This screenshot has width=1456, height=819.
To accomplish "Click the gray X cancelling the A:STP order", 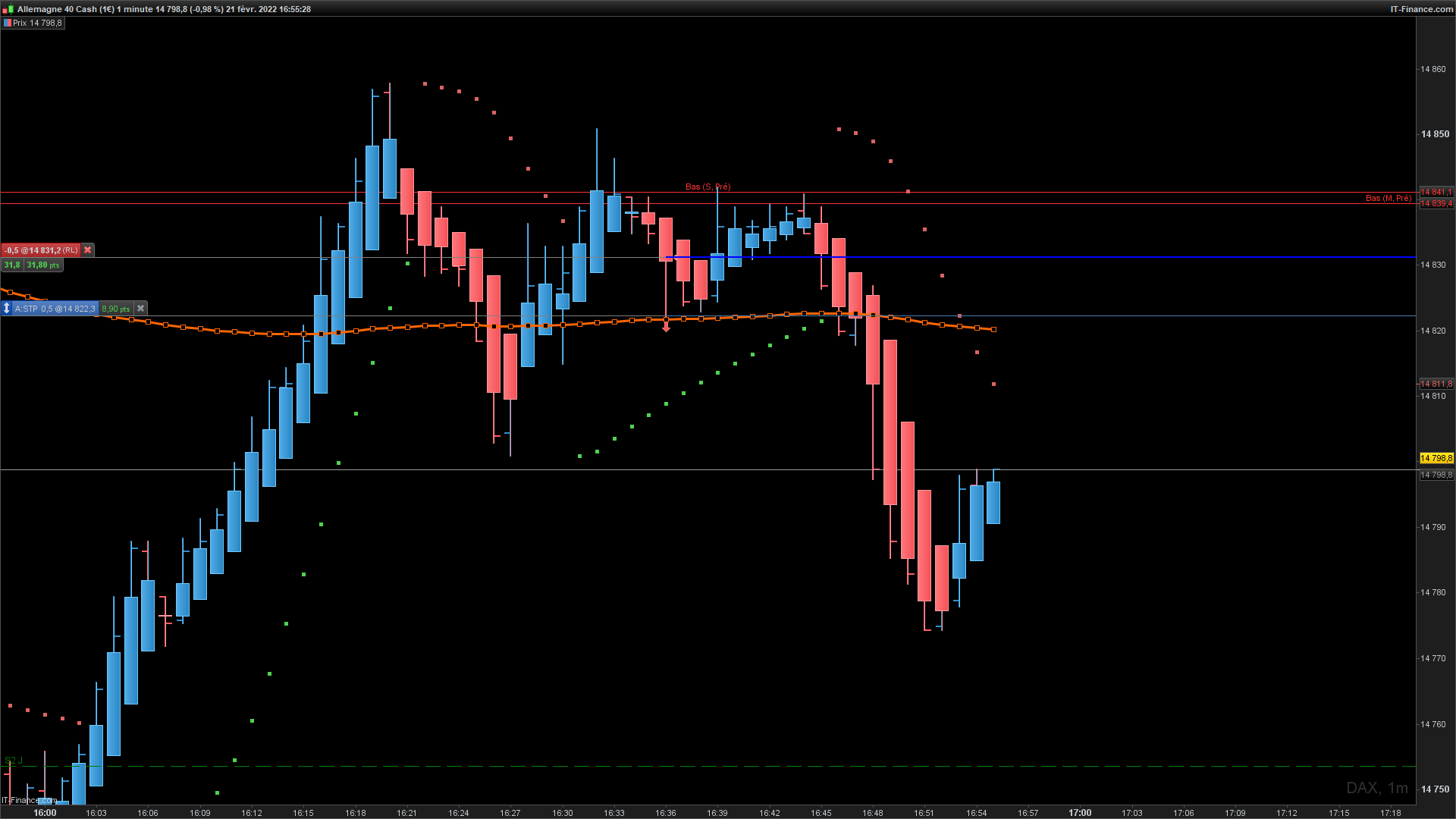I will tap(140, 309).
